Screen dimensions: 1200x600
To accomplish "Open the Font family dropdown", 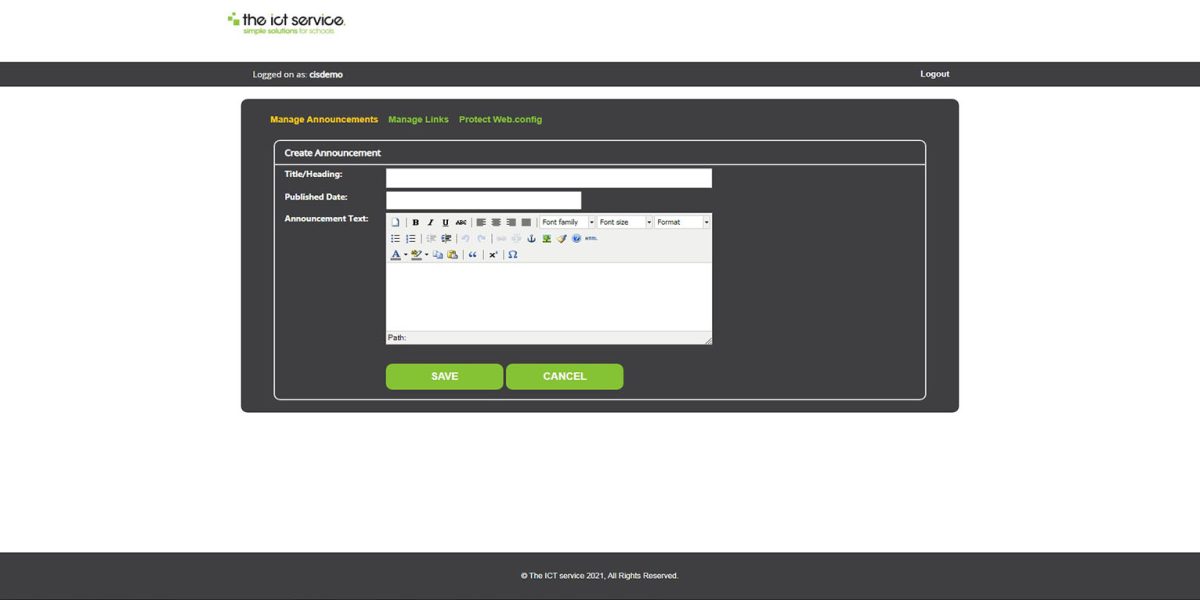I will 566,222.
